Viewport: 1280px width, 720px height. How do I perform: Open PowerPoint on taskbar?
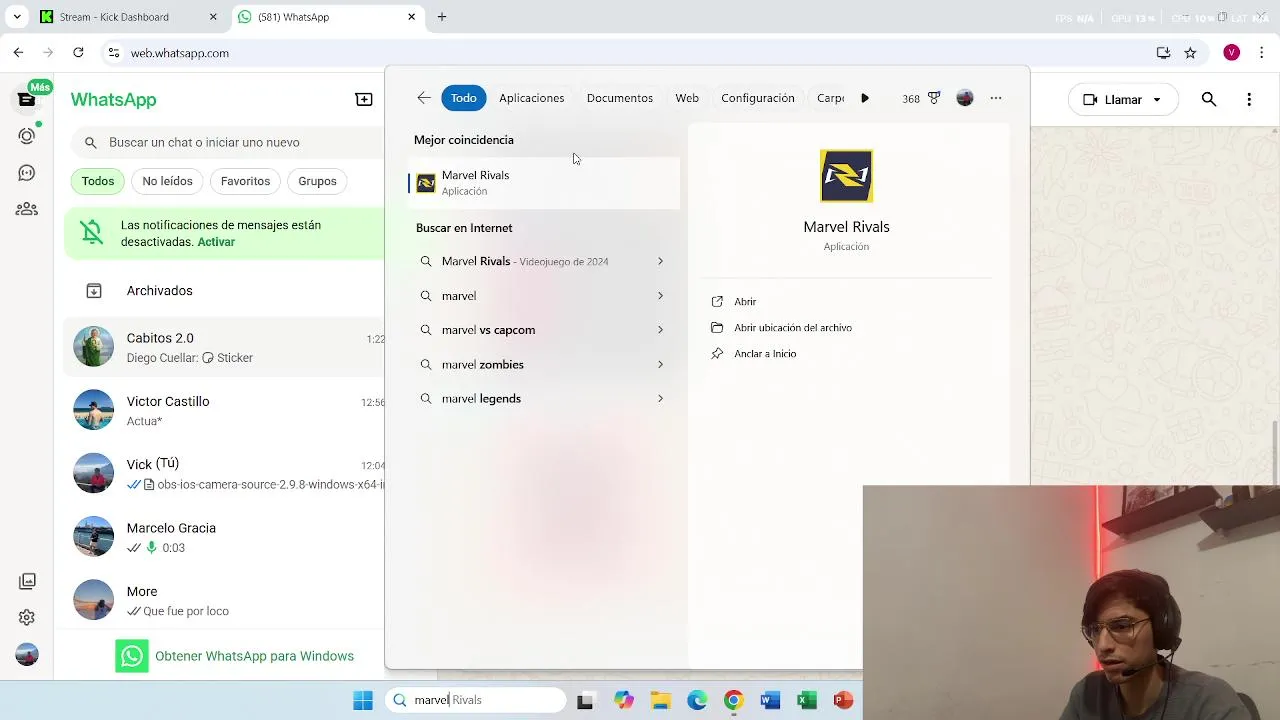[843, 700]
